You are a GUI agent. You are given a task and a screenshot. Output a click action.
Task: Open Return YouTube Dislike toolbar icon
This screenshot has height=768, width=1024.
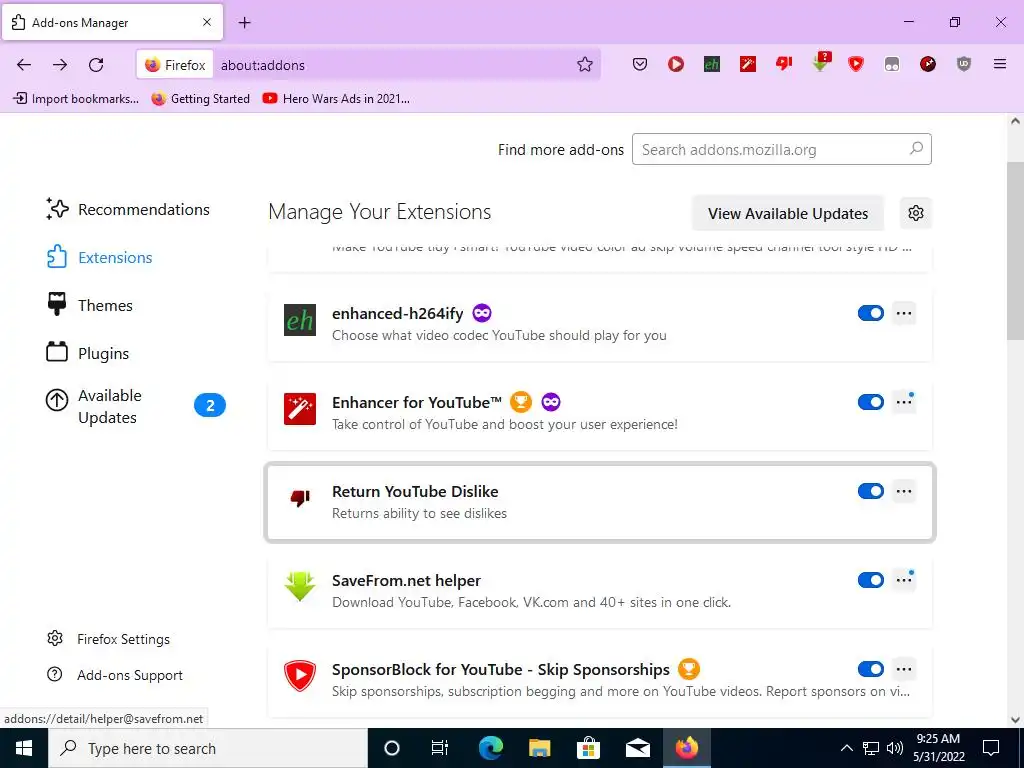point(784,63)
